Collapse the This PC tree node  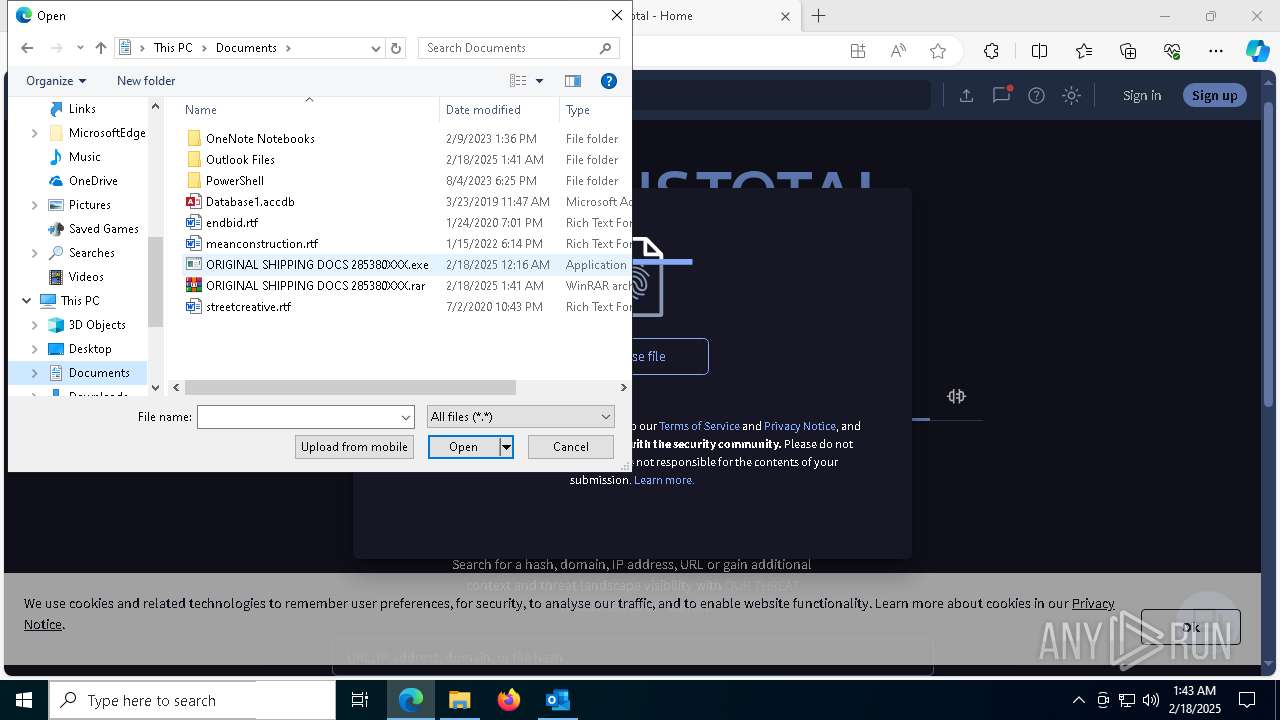26,301
